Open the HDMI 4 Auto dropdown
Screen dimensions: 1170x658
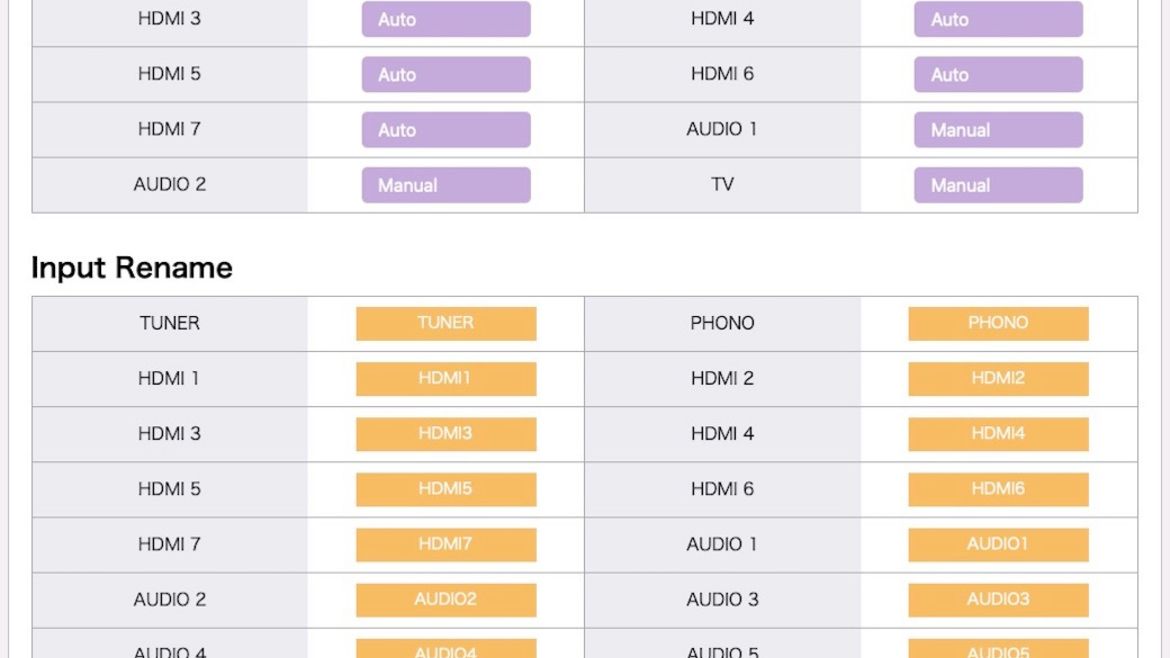tap(998, 19)
